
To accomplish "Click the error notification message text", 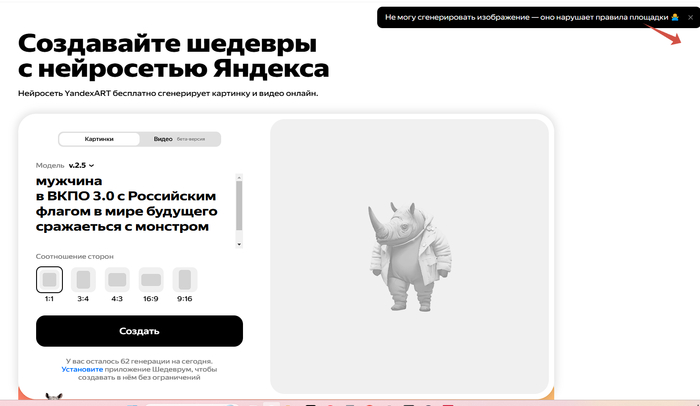I will [525, 18].
